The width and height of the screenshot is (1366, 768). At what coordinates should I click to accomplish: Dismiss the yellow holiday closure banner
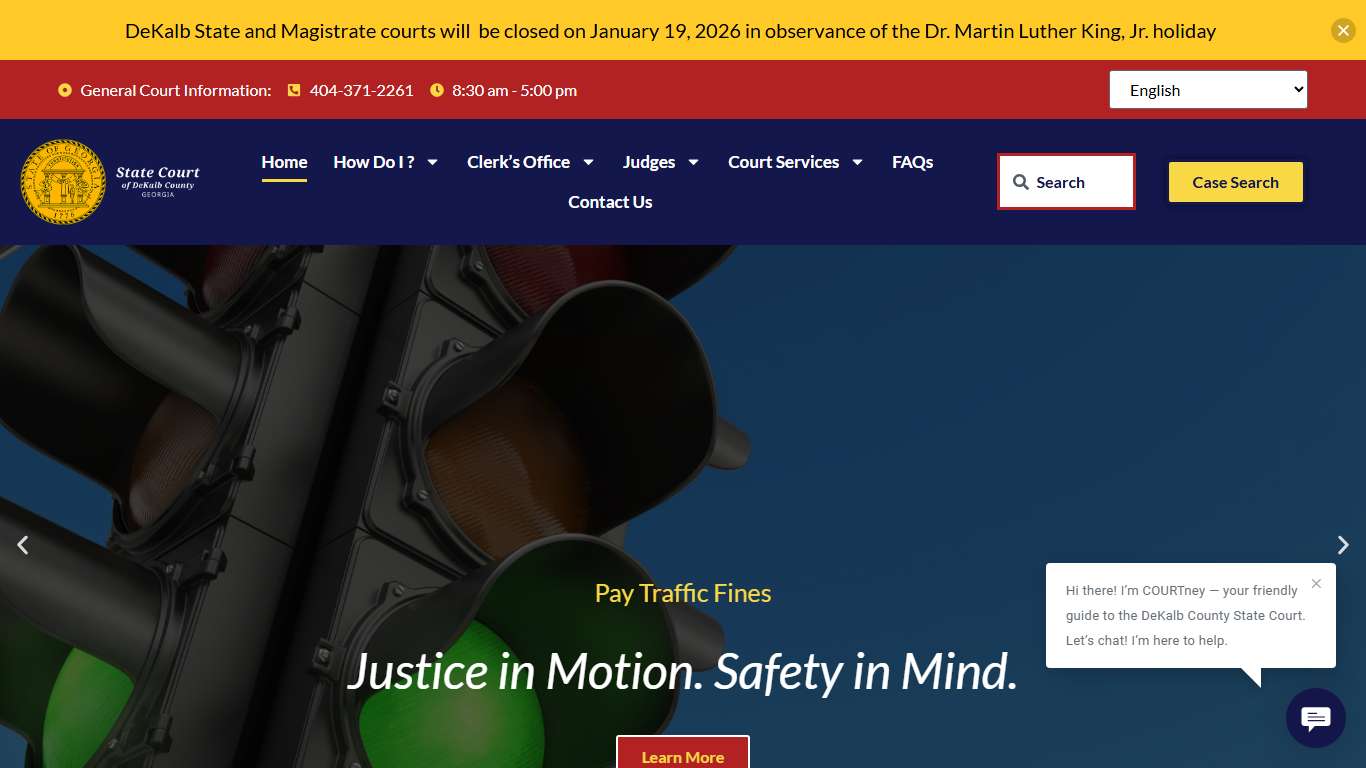click(x=1342, y=31)
